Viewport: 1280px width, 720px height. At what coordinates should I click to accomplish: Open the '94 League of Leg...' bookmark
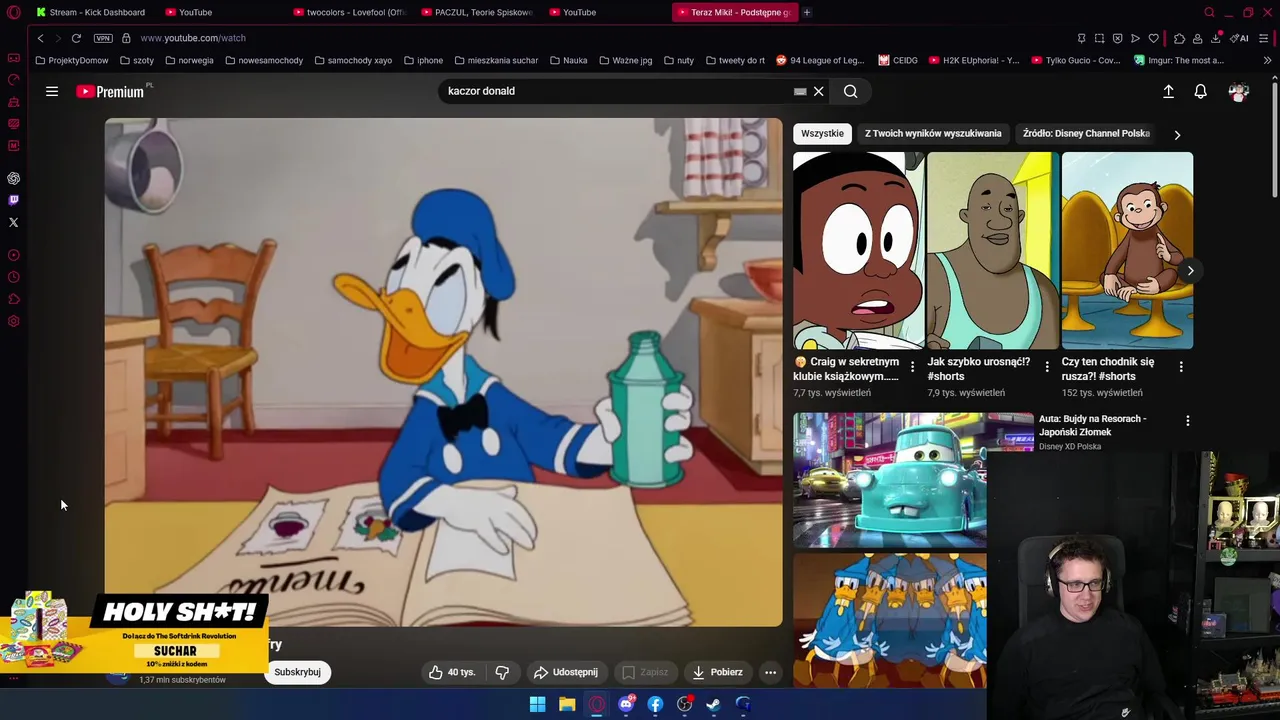coord(820,60)
